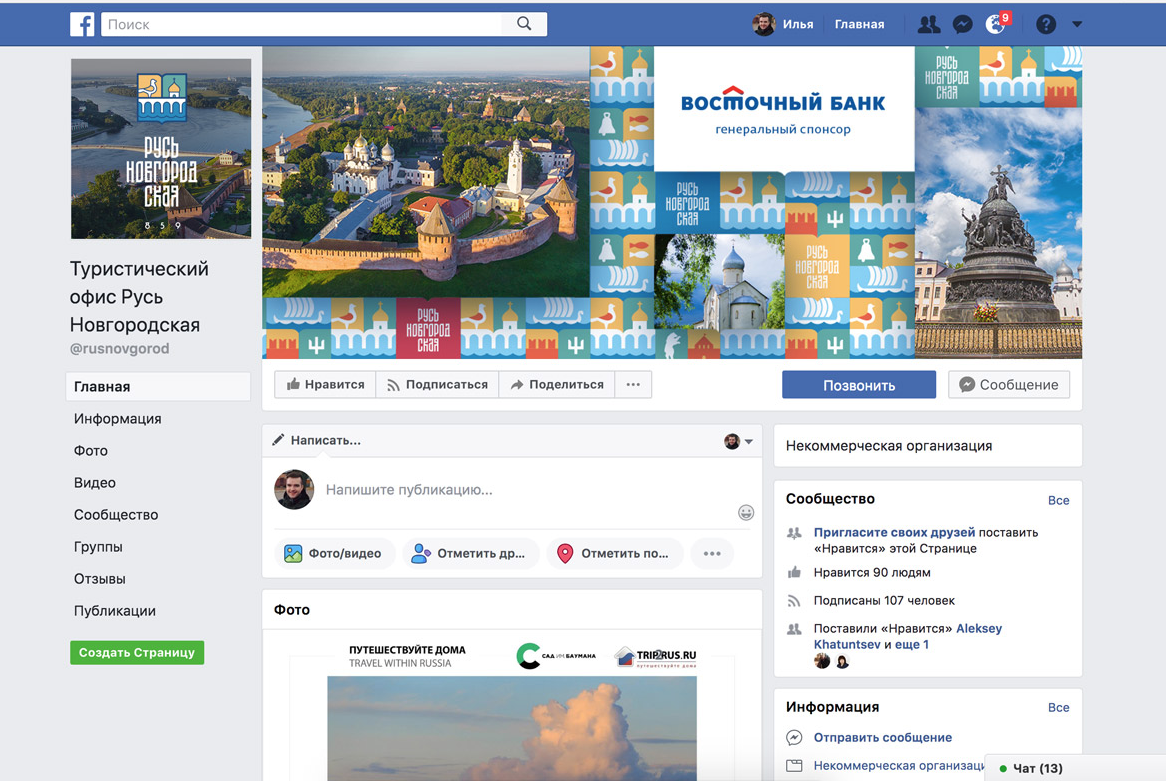Open the quick help question icon
This screenshot has height=781, width=1166.
coord(1046,25)
